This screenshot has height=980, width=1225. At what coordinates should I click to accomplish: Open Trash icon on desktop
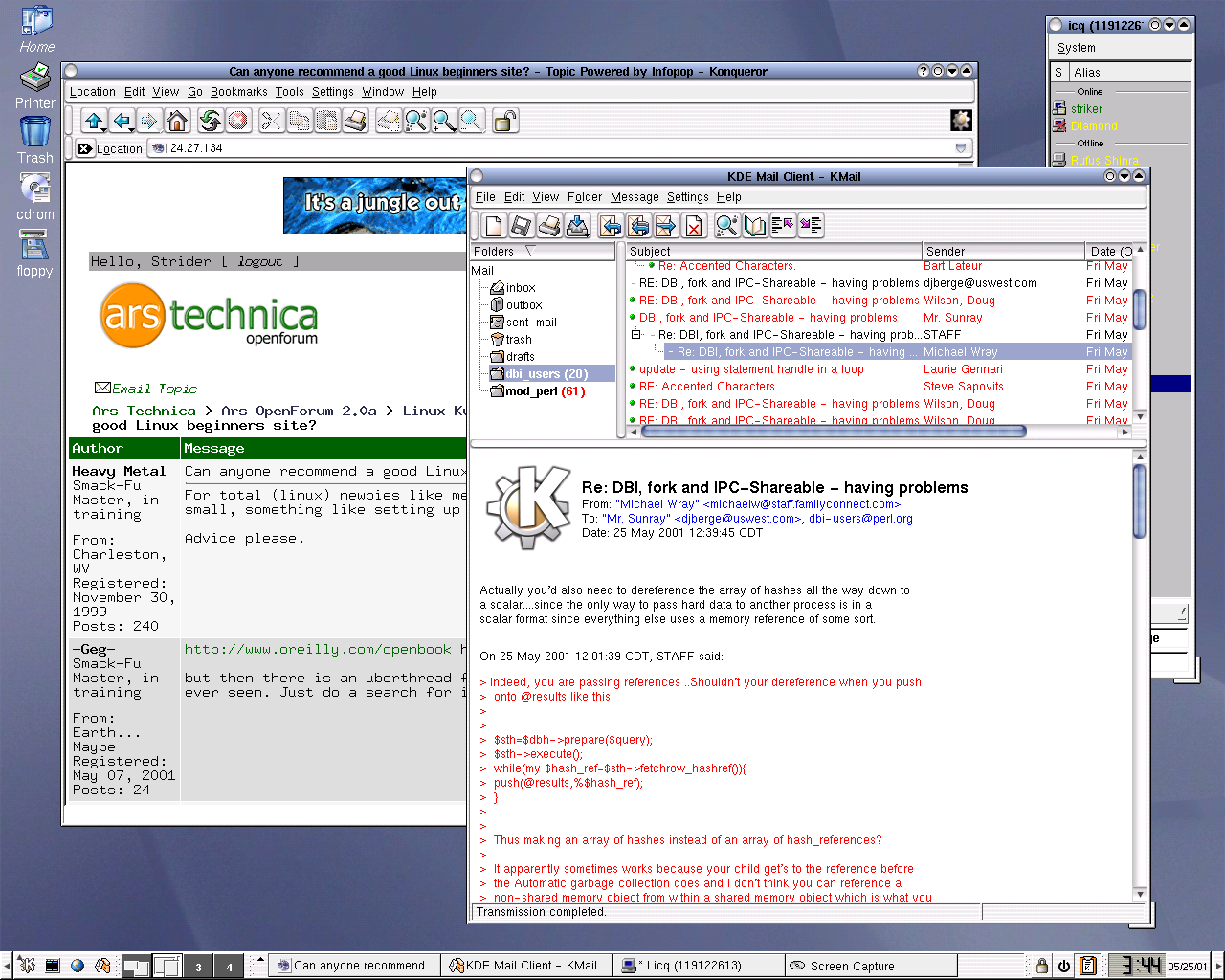pyautogui.click(x=34, y=141)
